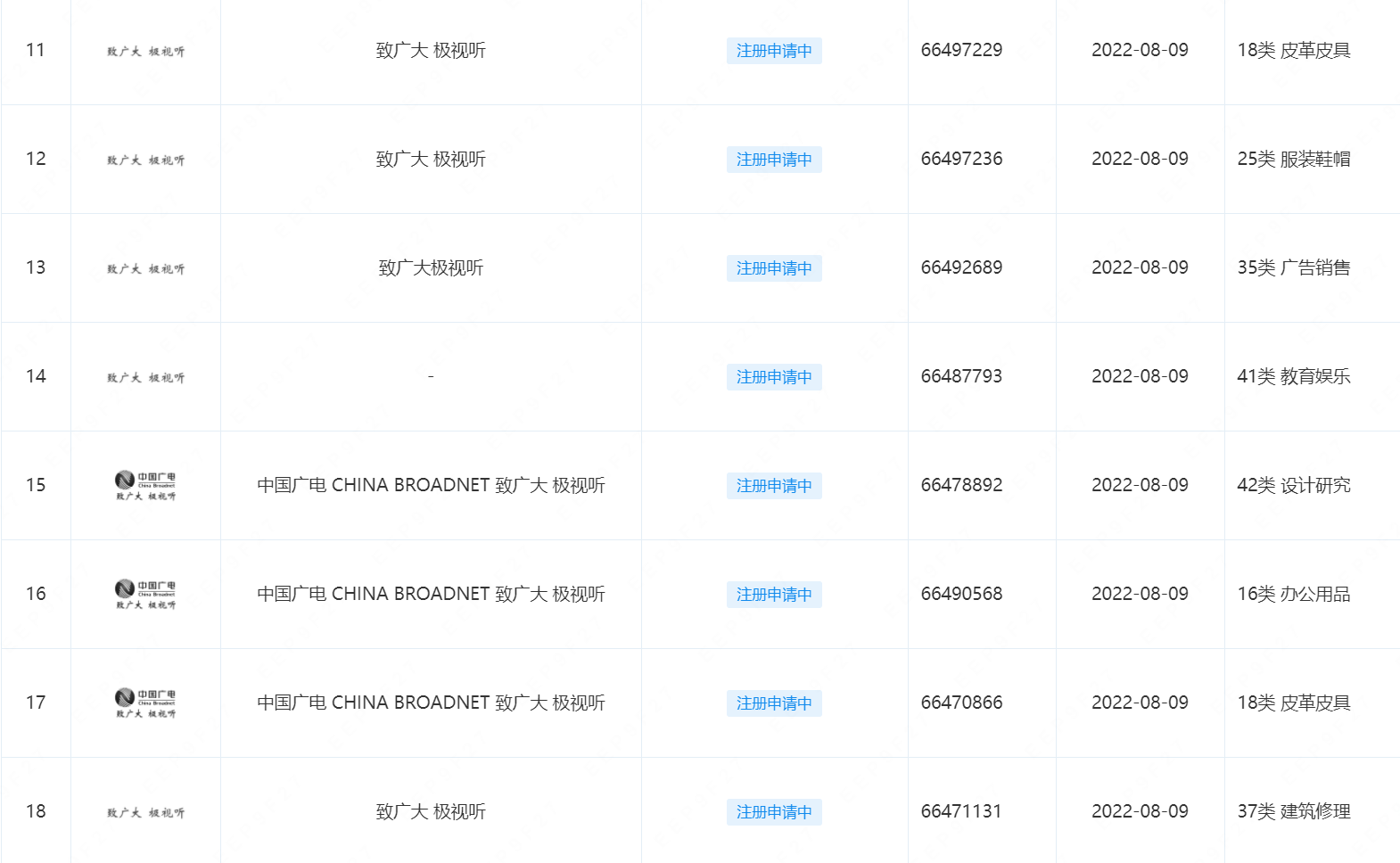Click category 37类 建筑修理
Screen dimensions: 1400x863
(x=1294, y=812)
